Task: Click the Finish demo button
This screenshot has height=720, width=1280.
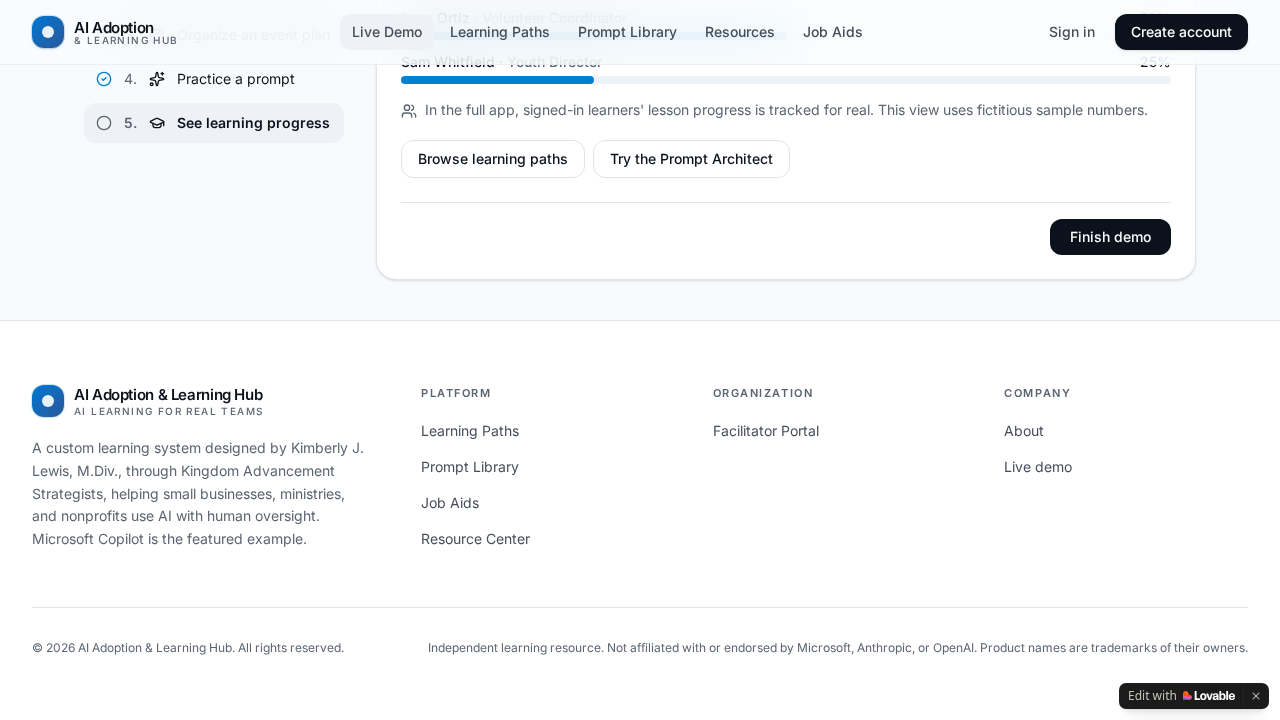Action: coord(1110,237)
